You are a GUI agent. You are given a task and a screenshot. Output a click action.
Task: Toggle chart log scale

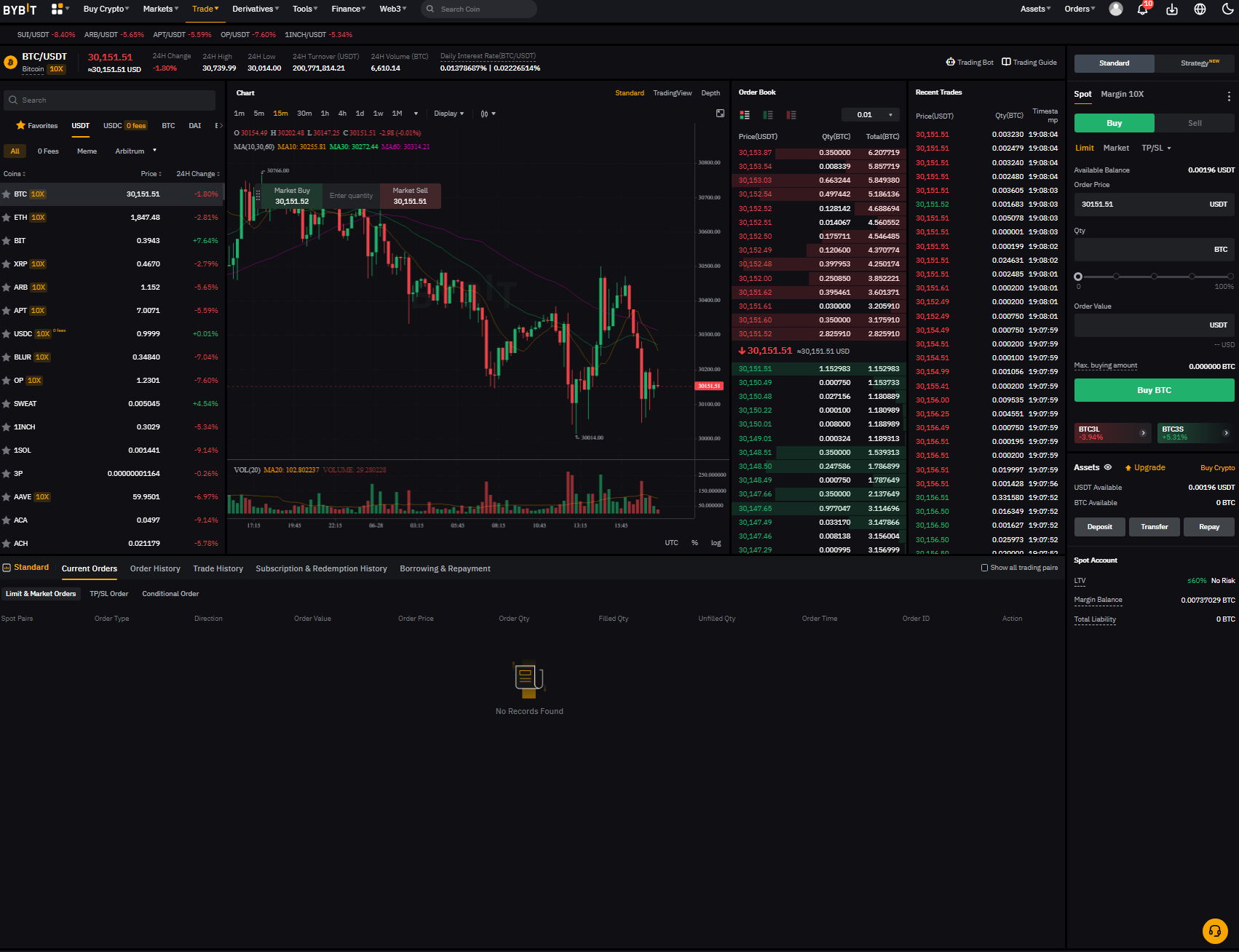[716, 543]
